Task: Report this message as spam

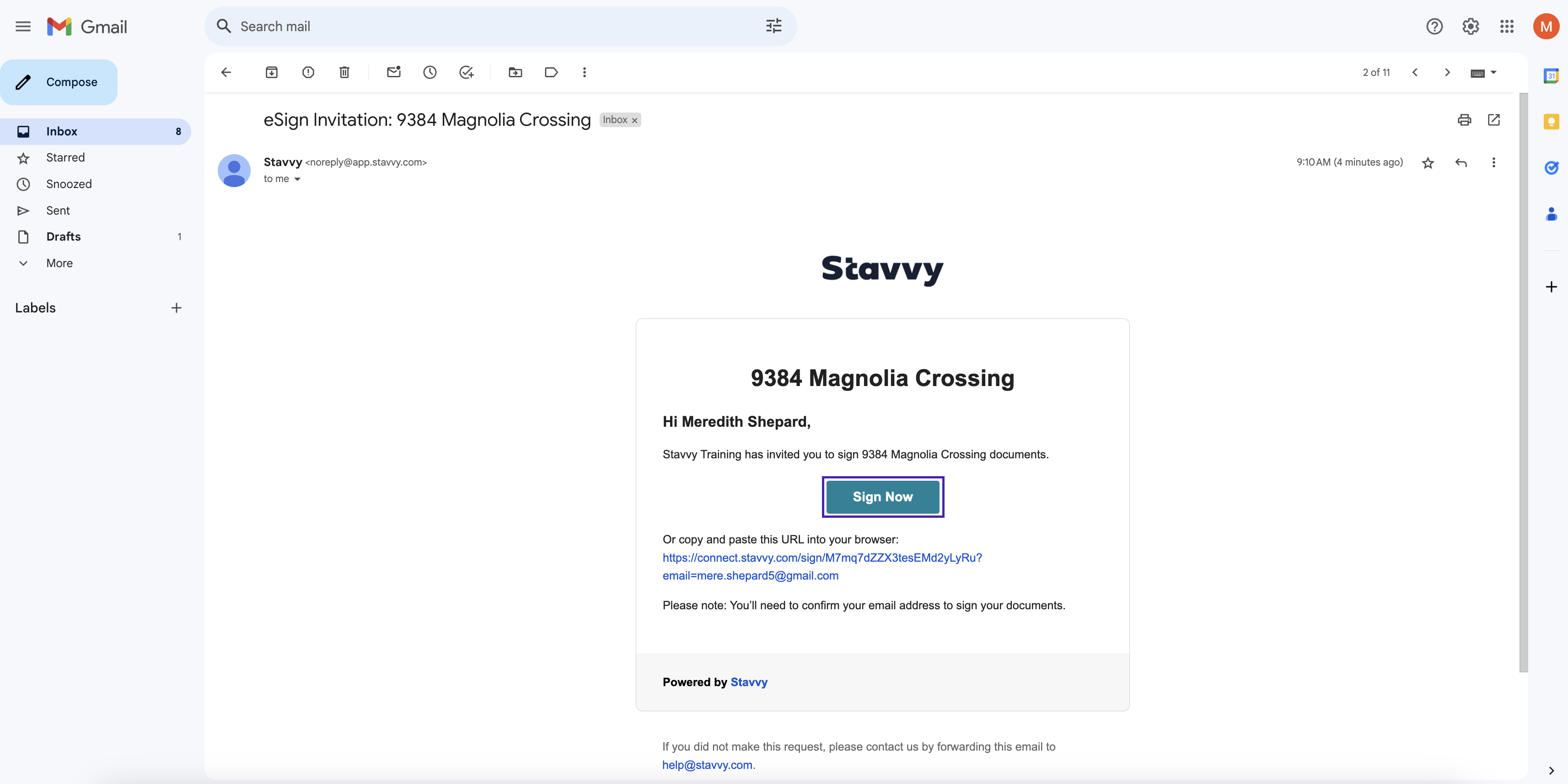Action: pos(308,72)
